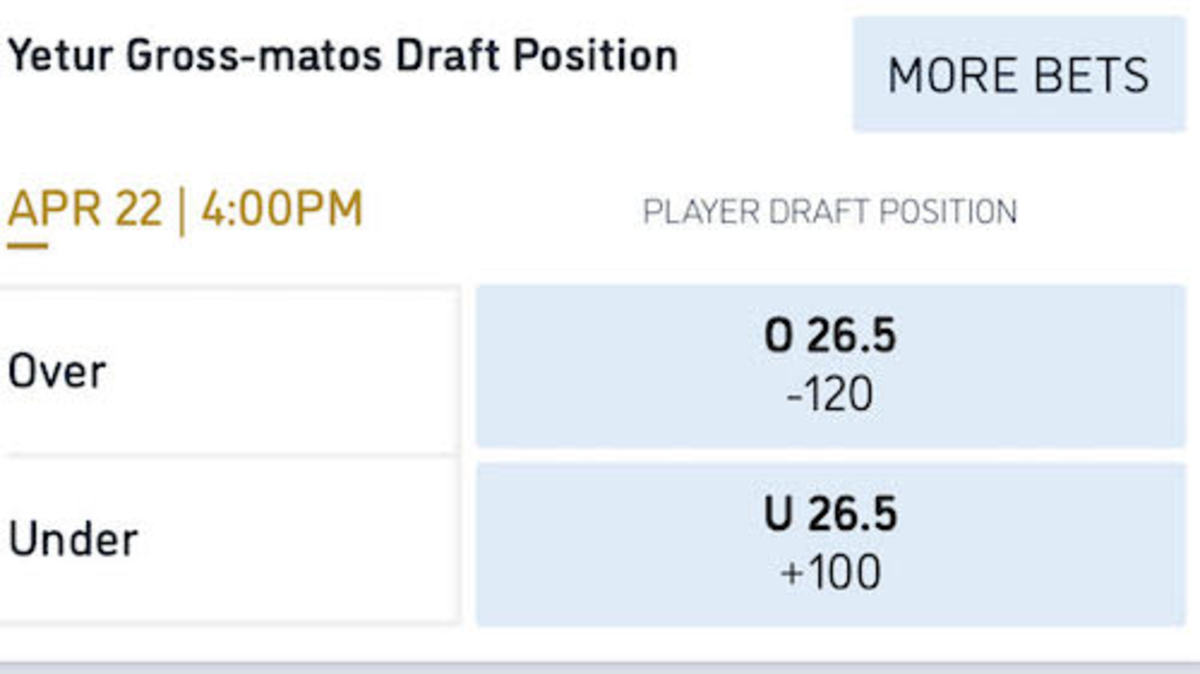This screenshot has width=1200, height=674.
Task: Click the gold underline beneath APR
Action: [x=27, y=244]
